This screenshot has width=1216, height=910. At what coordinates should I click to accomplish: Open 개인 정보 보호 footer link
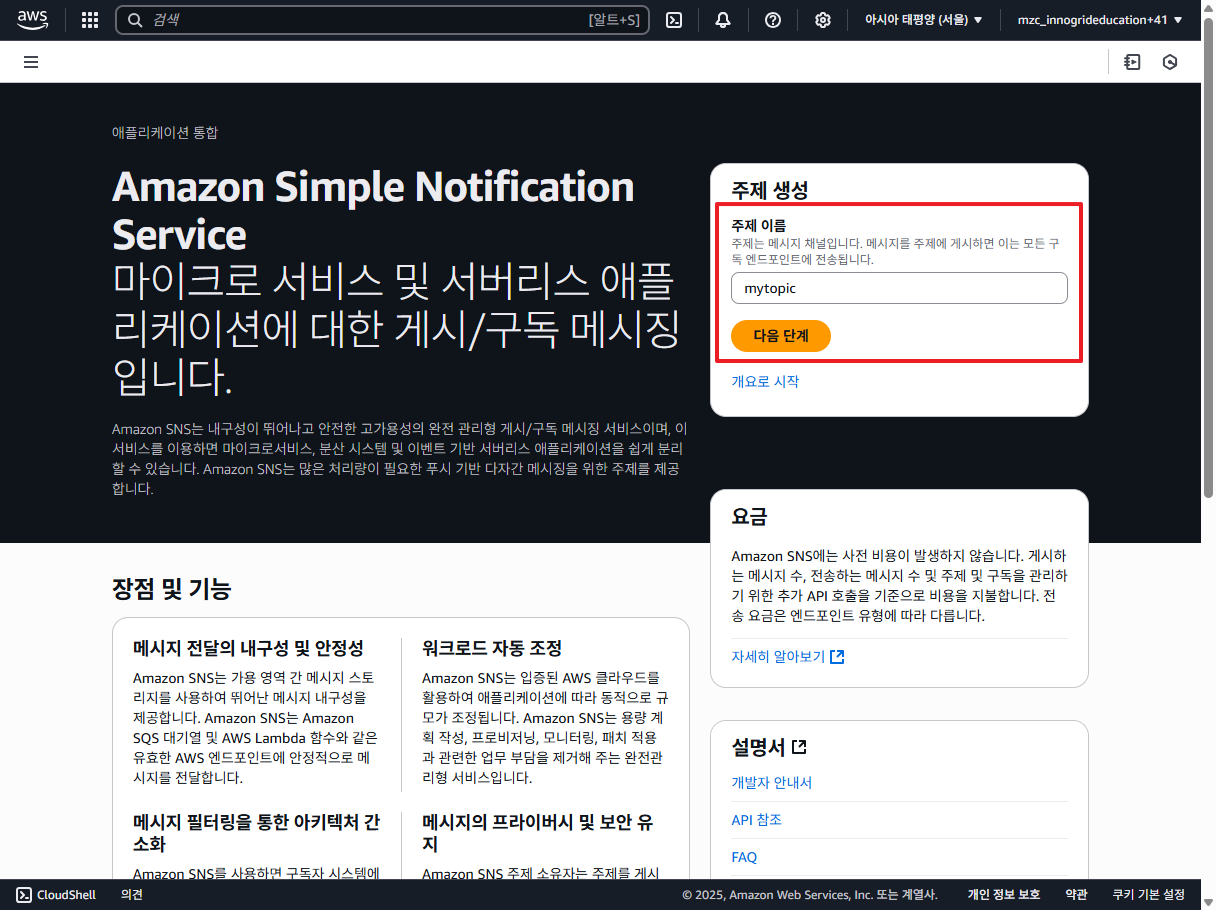click(x=1004, y=895)
